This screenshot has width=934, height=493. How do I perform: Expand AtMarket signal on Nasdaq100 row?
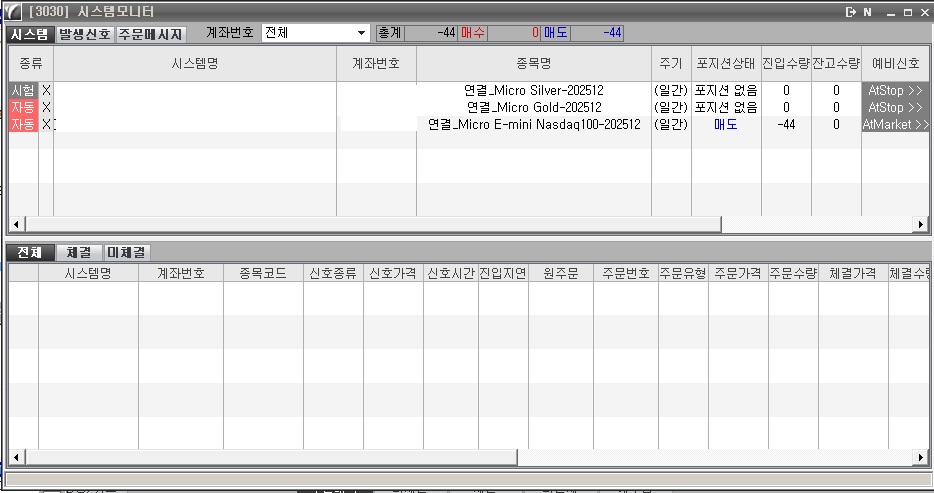pos(895,124)
